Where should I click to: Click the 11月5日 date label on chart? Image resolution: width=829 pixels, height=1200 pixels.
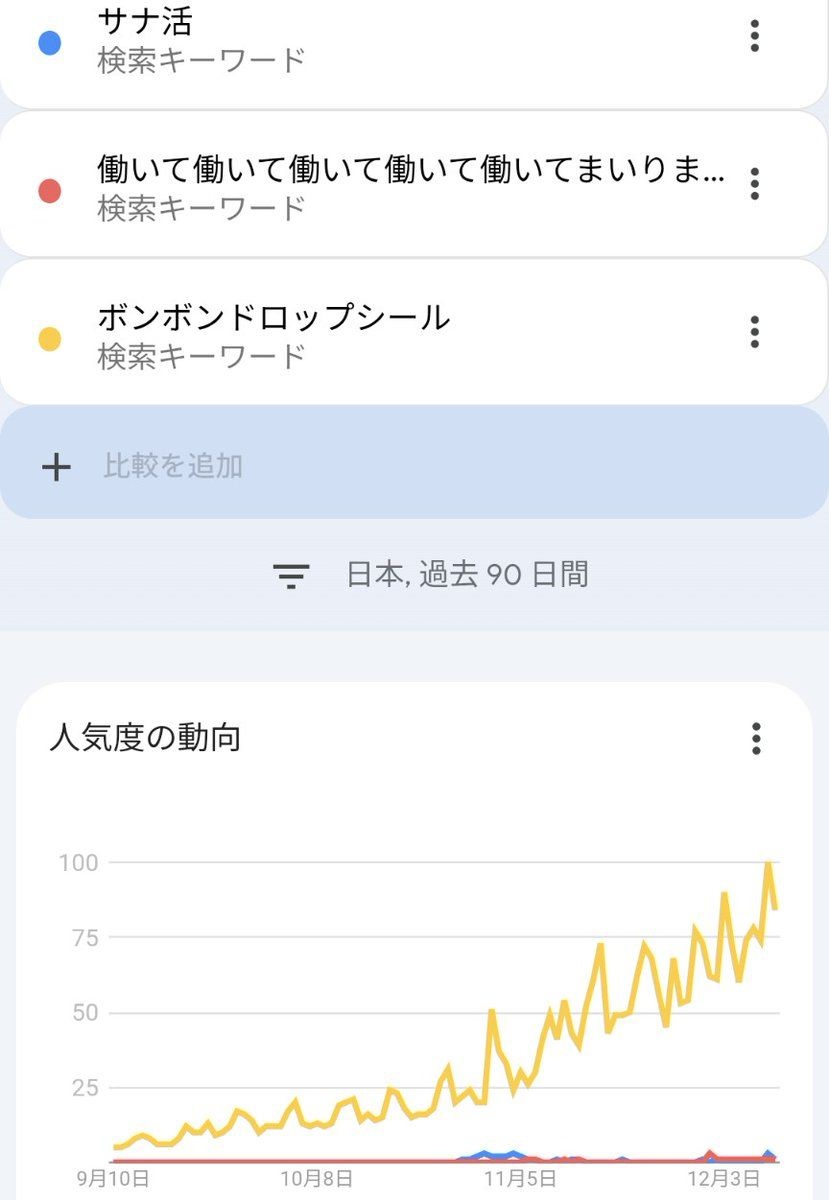coord(514,1179)
